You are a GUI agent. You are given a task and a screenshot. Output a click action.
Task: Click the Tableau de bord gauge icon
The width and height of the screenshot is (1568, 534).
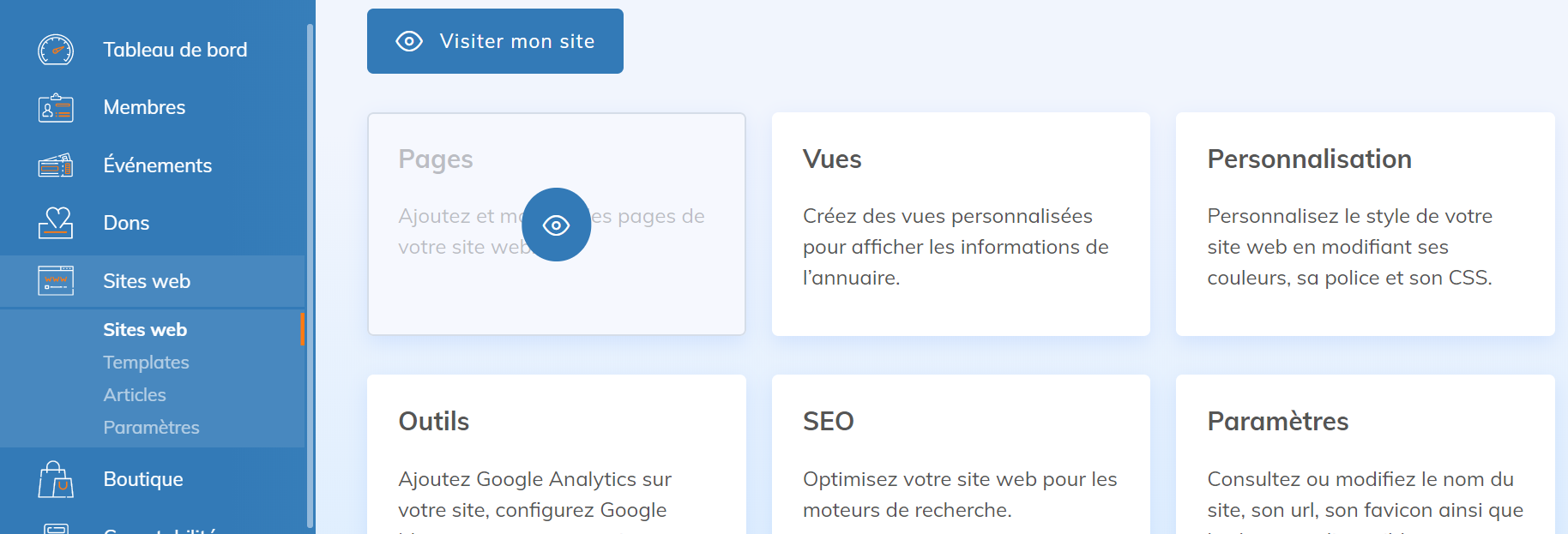coord(56,50)
